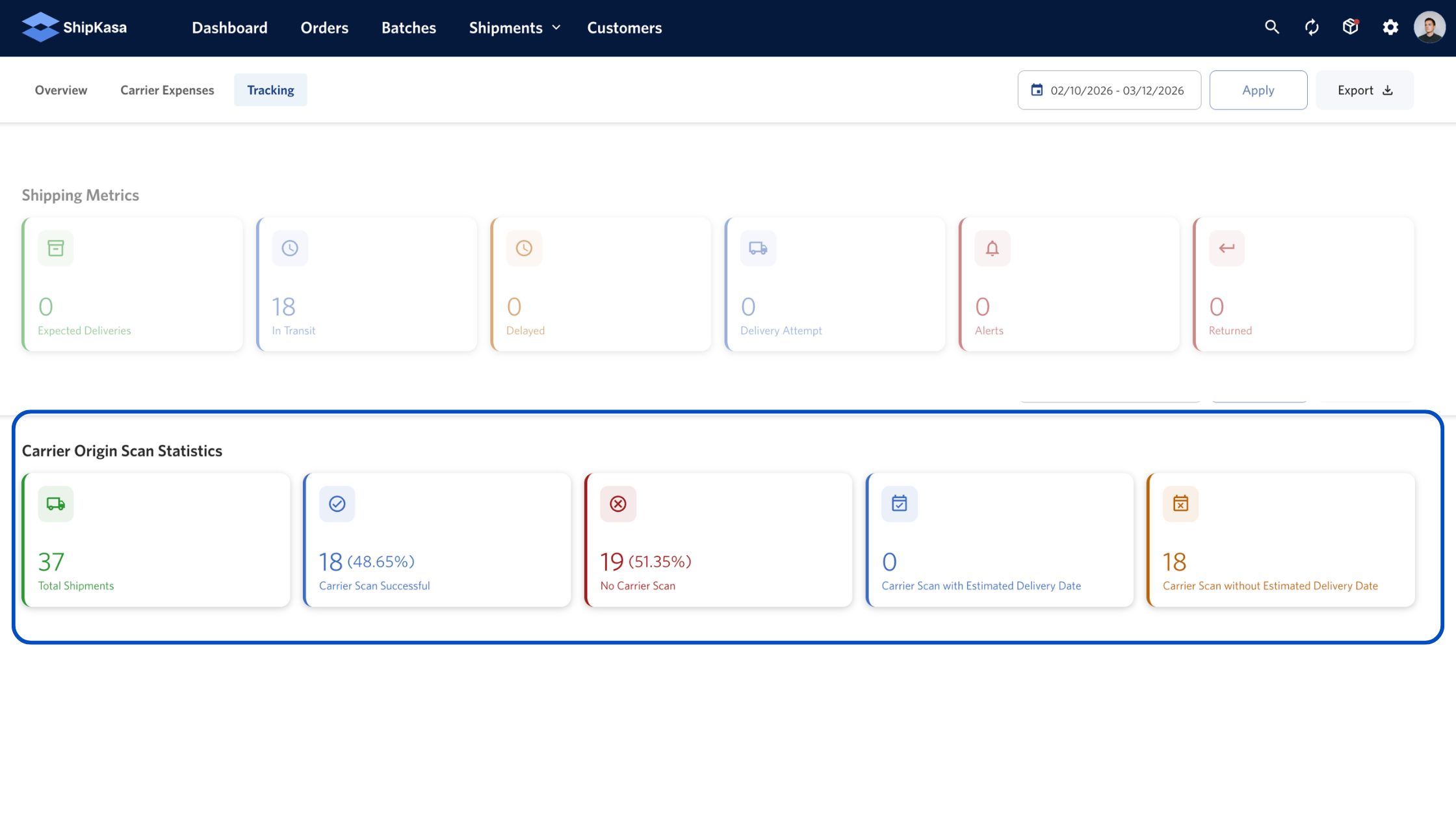Switch to the Overview tab
Viewport: 1456px width, 819px height.
[x=61, y=90]
